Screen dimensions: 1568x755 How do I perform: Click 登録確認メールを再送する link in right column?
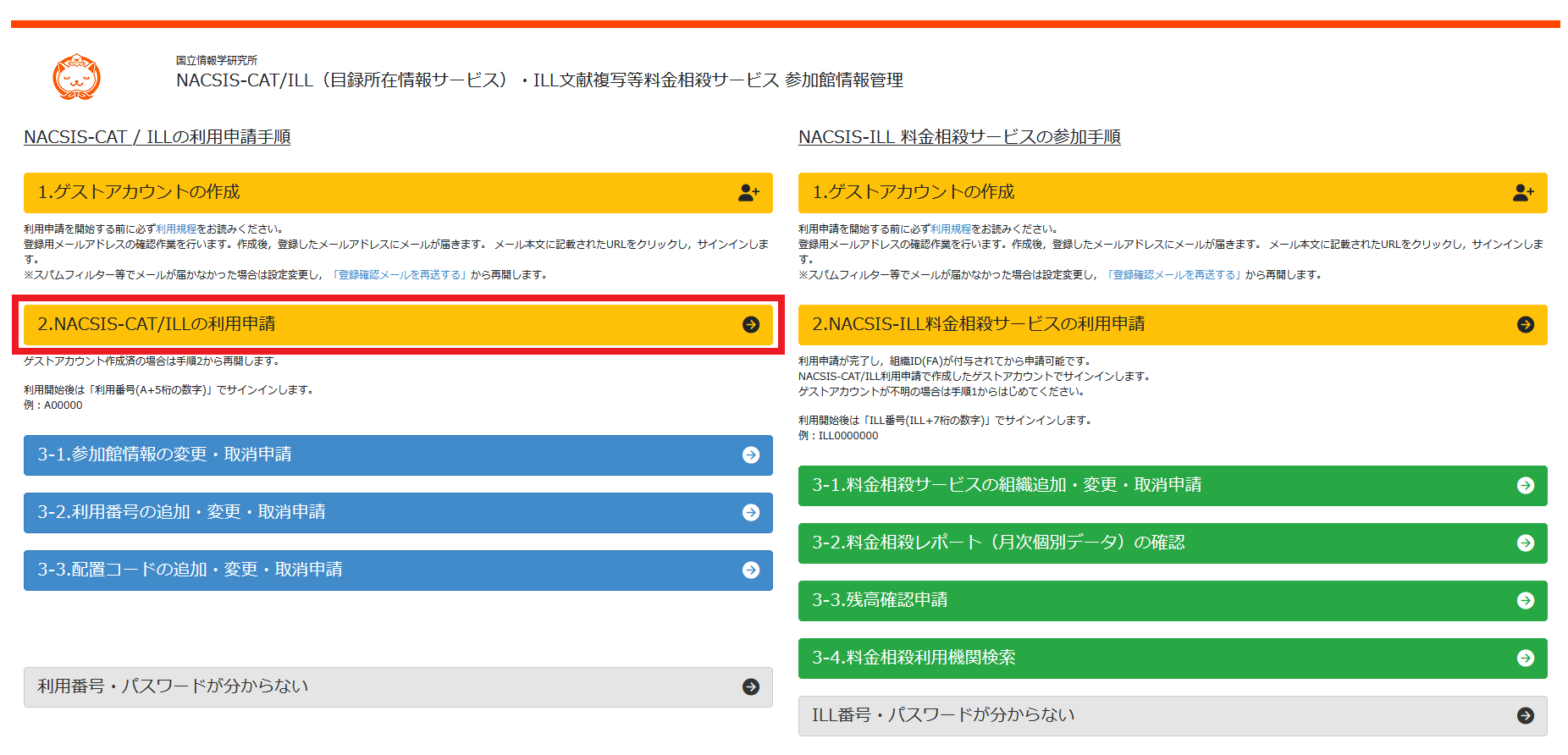click(1173, 275)
